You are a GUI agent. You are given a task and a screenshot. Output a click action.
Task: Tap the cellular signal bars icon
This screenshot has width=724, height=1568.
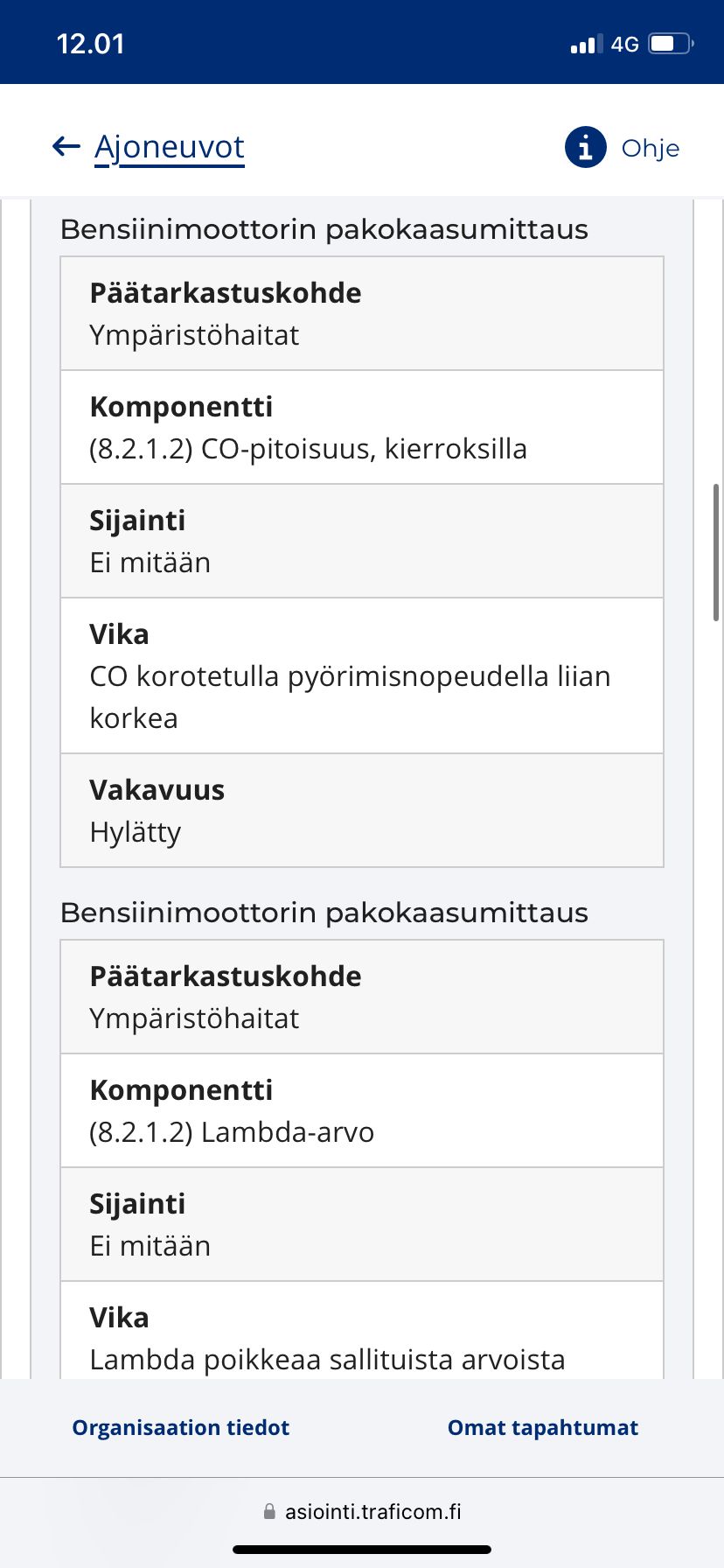coord(587,44)
